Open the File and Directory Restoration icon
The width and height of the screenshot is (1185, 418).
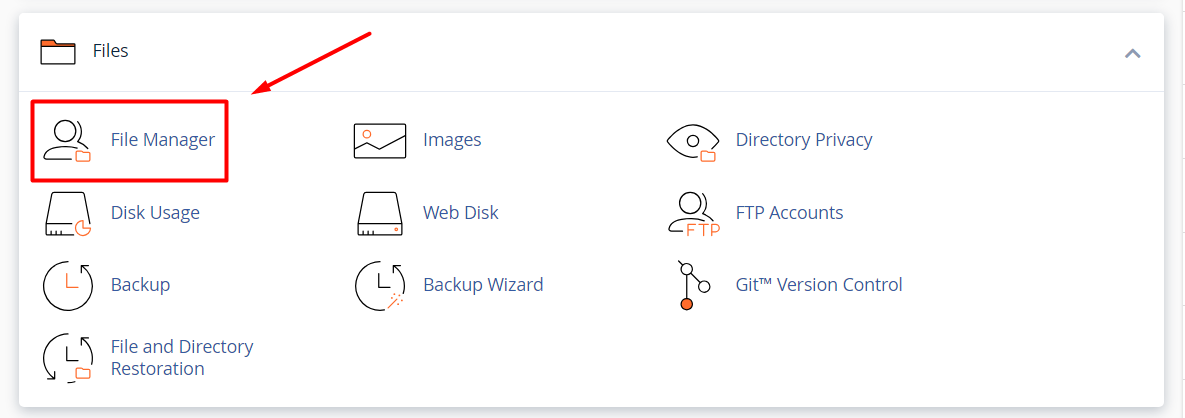[67, 358]
